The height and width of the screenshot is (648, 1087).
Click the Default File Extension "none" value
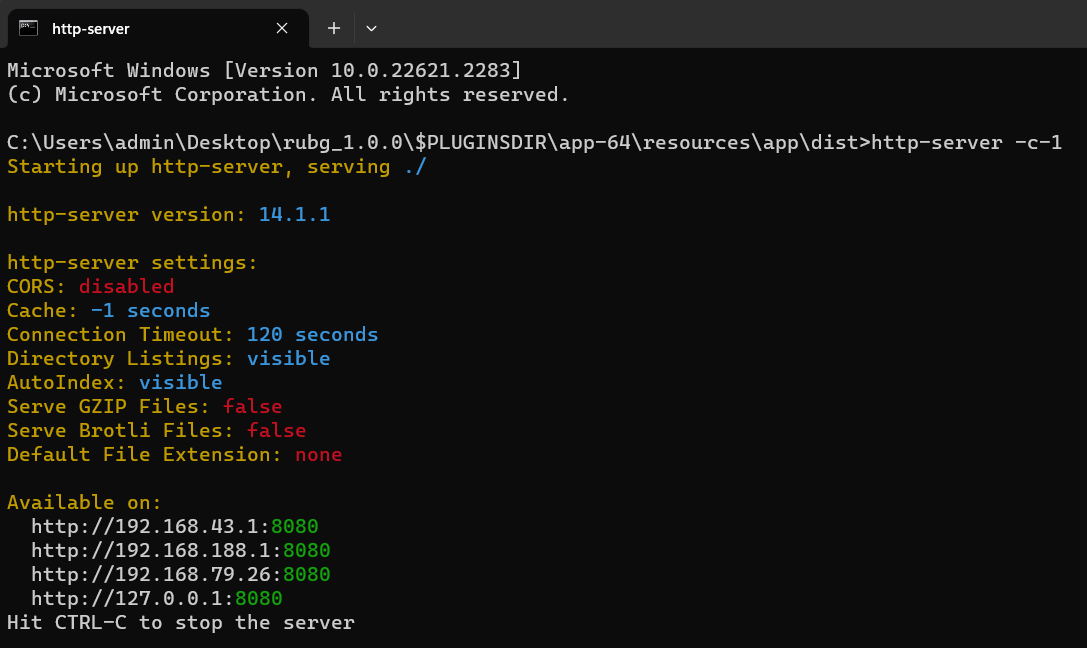(x=318, y=454)
